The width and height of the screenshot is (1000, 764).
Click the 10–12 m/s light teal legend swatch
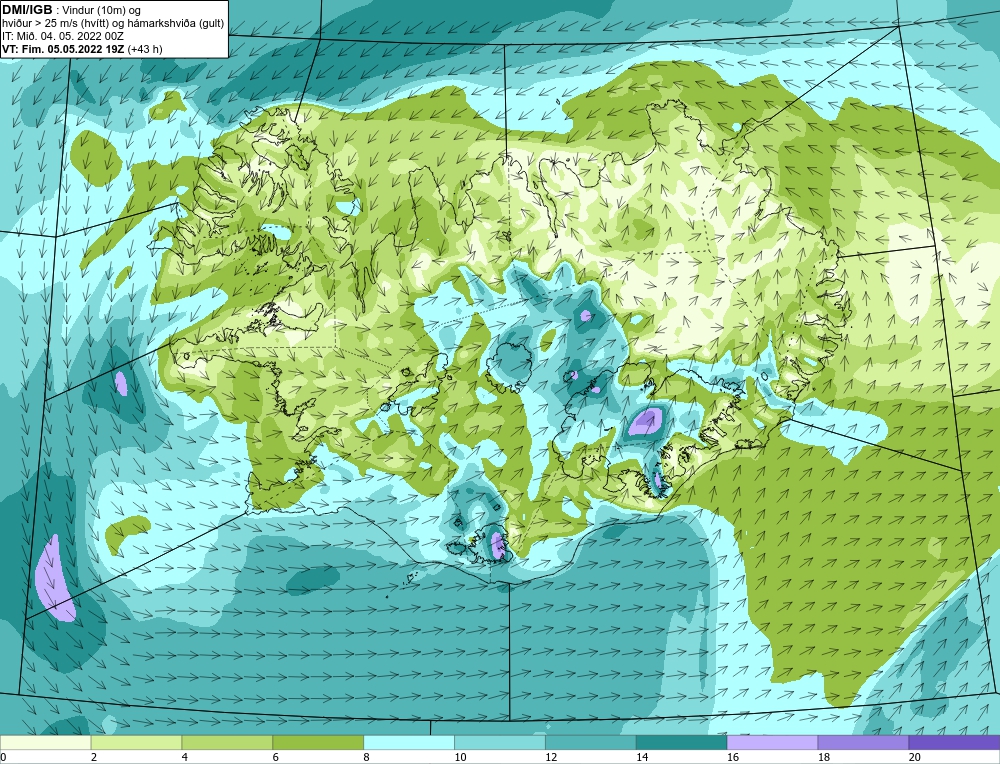[499, 742]
